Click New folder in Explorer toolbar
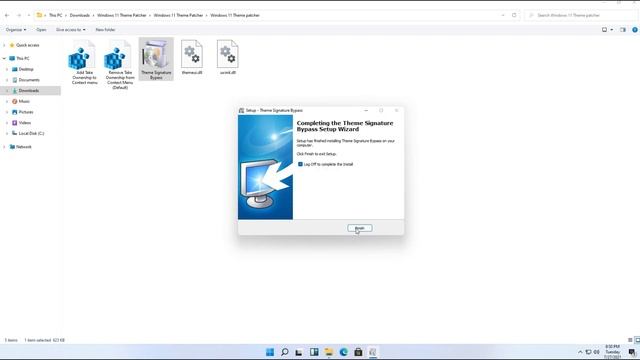 [x=105, y=30]
